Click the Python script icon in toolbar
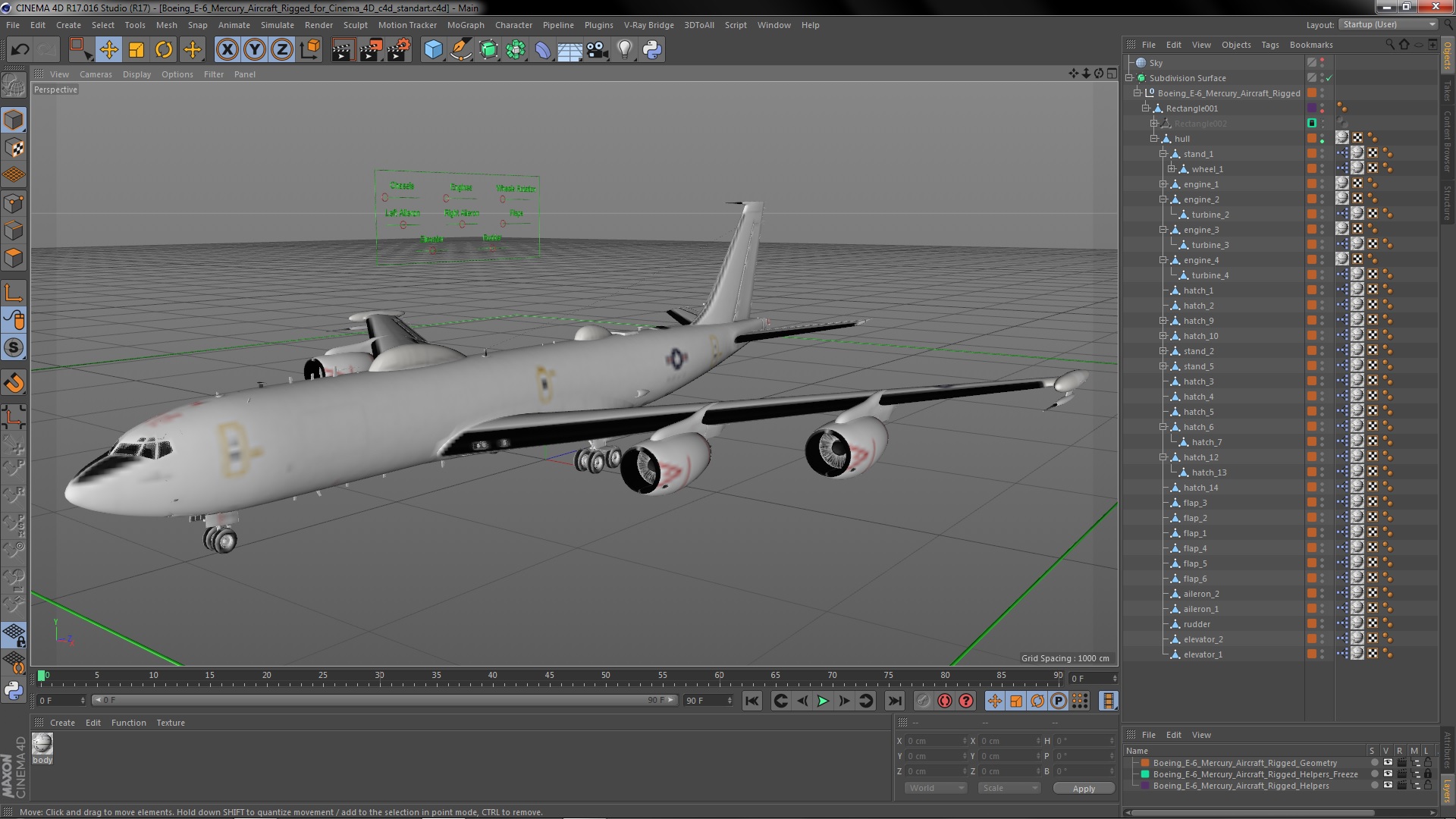 (x=652, y=50)
